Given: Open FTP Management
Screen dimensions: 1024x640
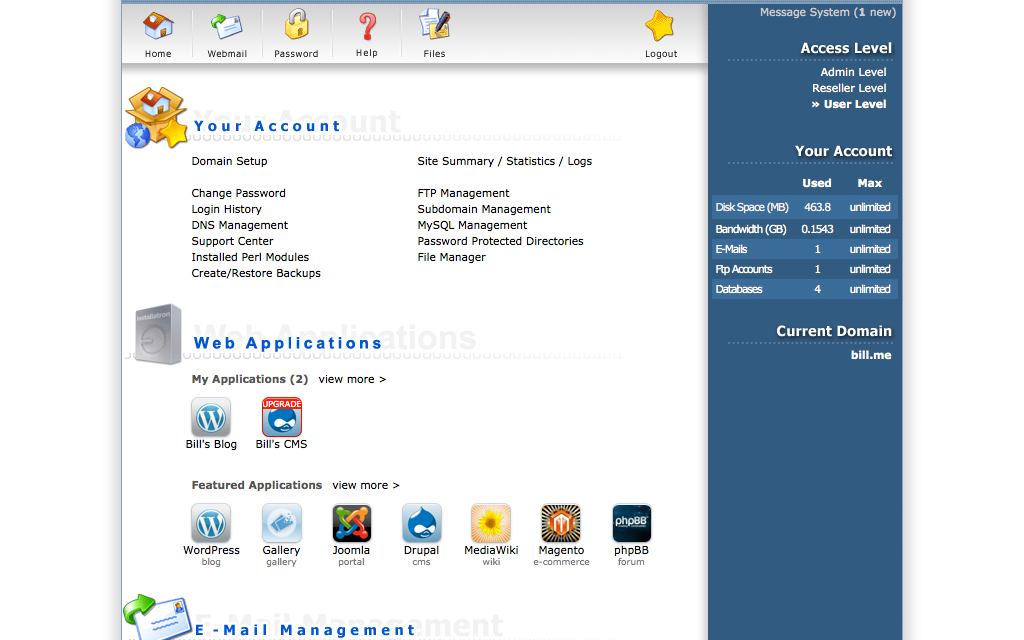Looking at the screenshot, I should click(x=464, y=193).
